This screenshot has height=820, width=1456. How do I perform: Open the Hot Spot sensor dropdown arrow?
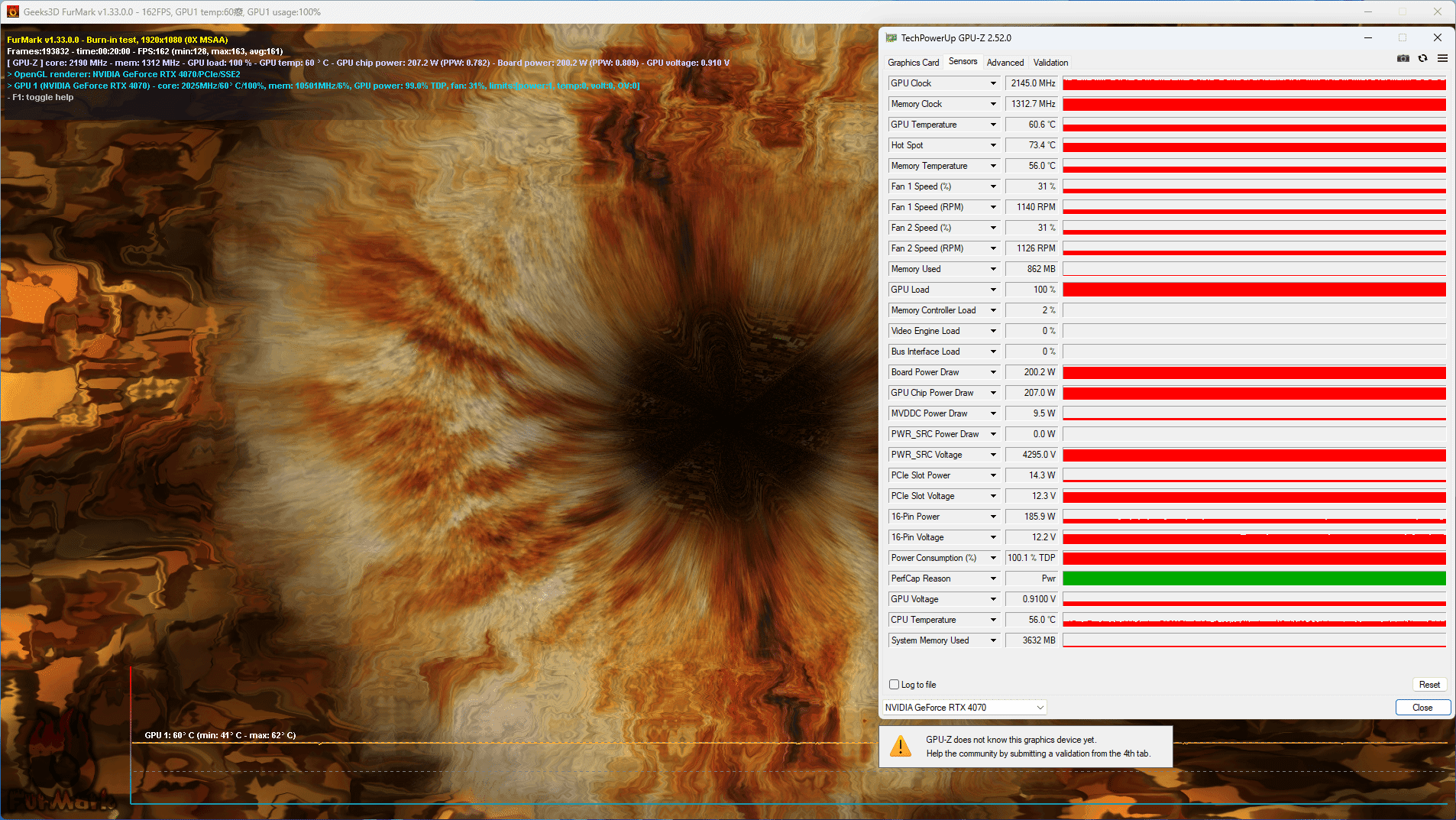tap(993, 145)
